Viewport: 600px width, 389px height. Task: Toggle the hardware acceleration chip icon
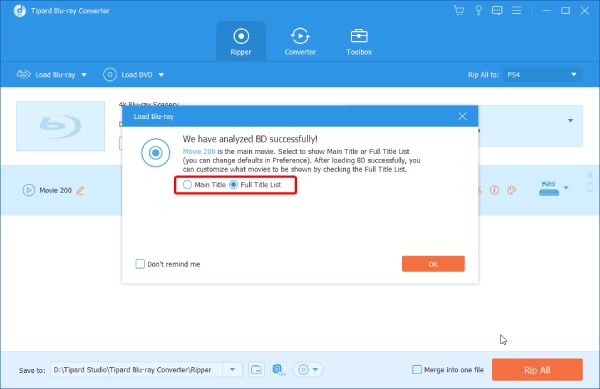pos(278,369)
